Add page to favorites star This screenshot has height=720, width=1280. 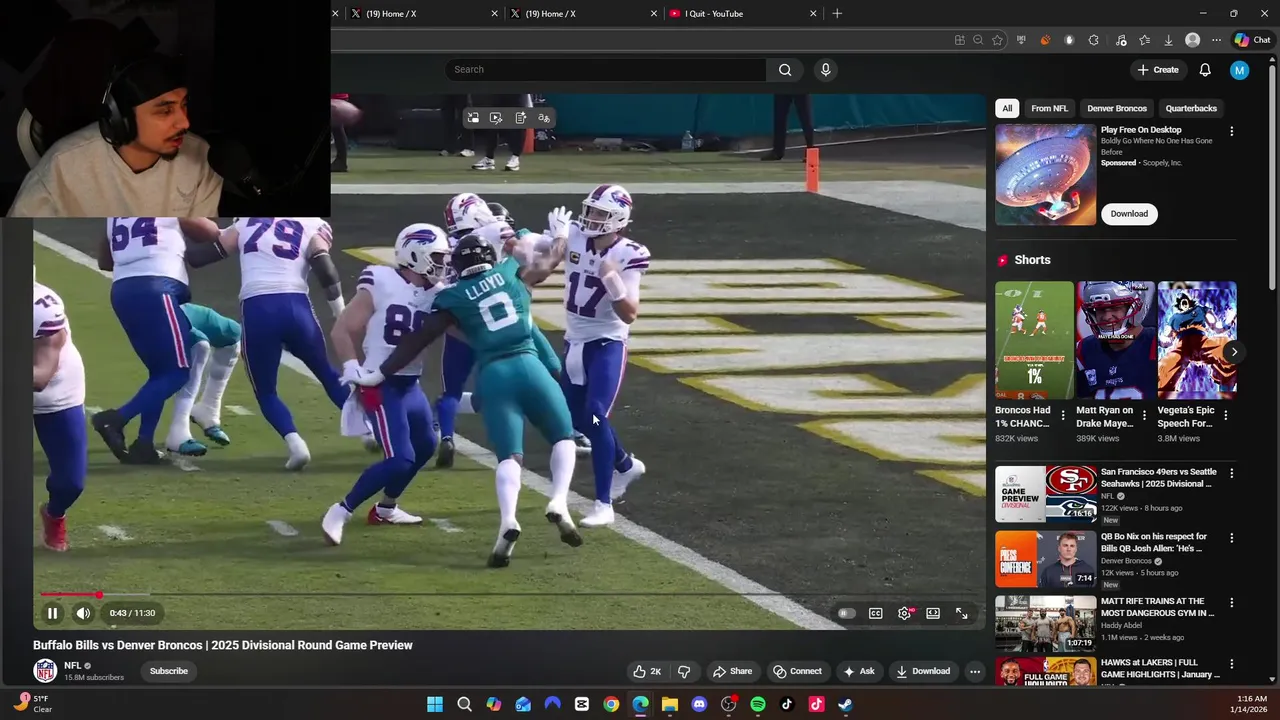click(x=997, y=40)
